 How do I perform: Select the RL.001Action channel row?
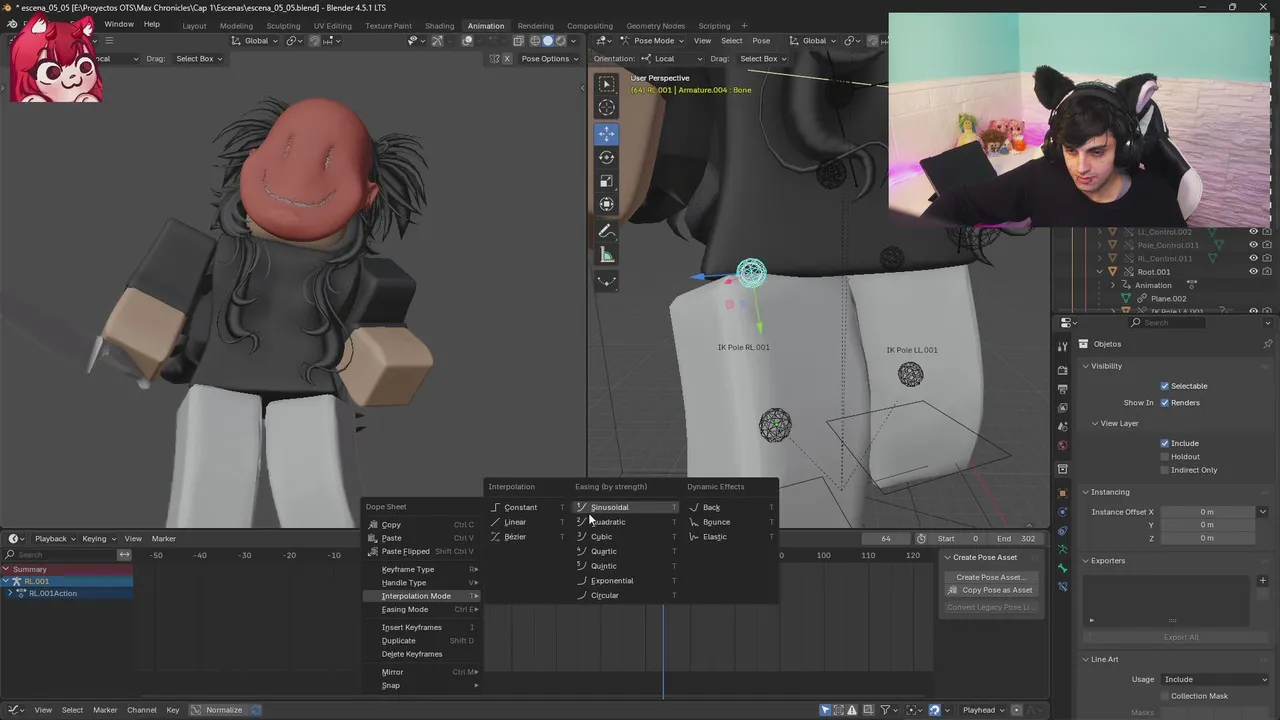click(x=66, y=593)
